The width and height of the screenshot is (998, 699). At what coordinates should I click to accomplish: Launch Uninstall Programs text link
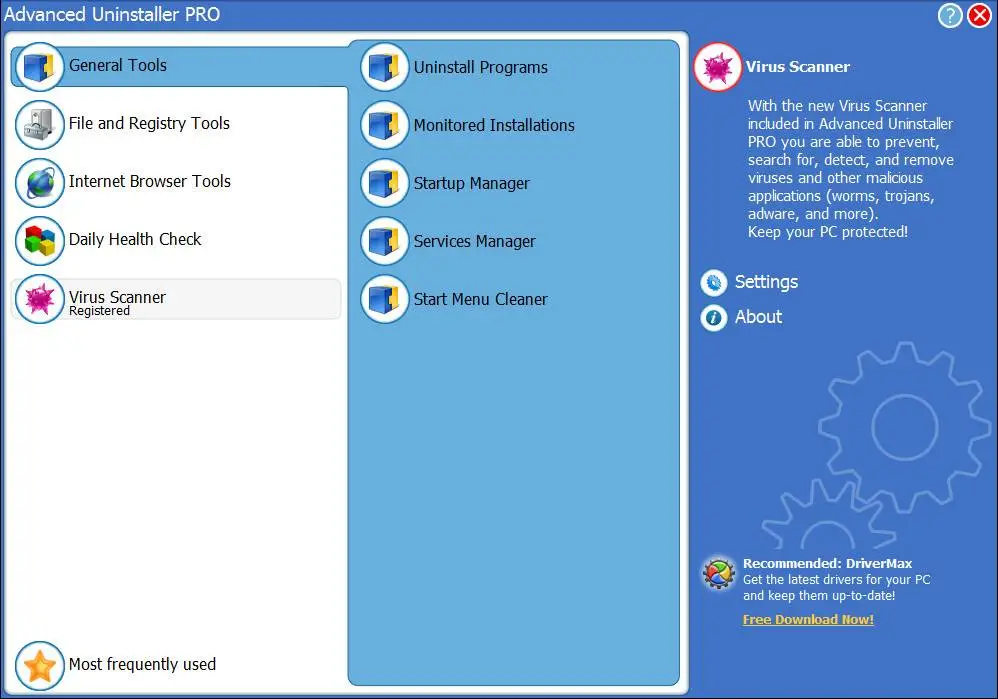[x=481, y=67]
